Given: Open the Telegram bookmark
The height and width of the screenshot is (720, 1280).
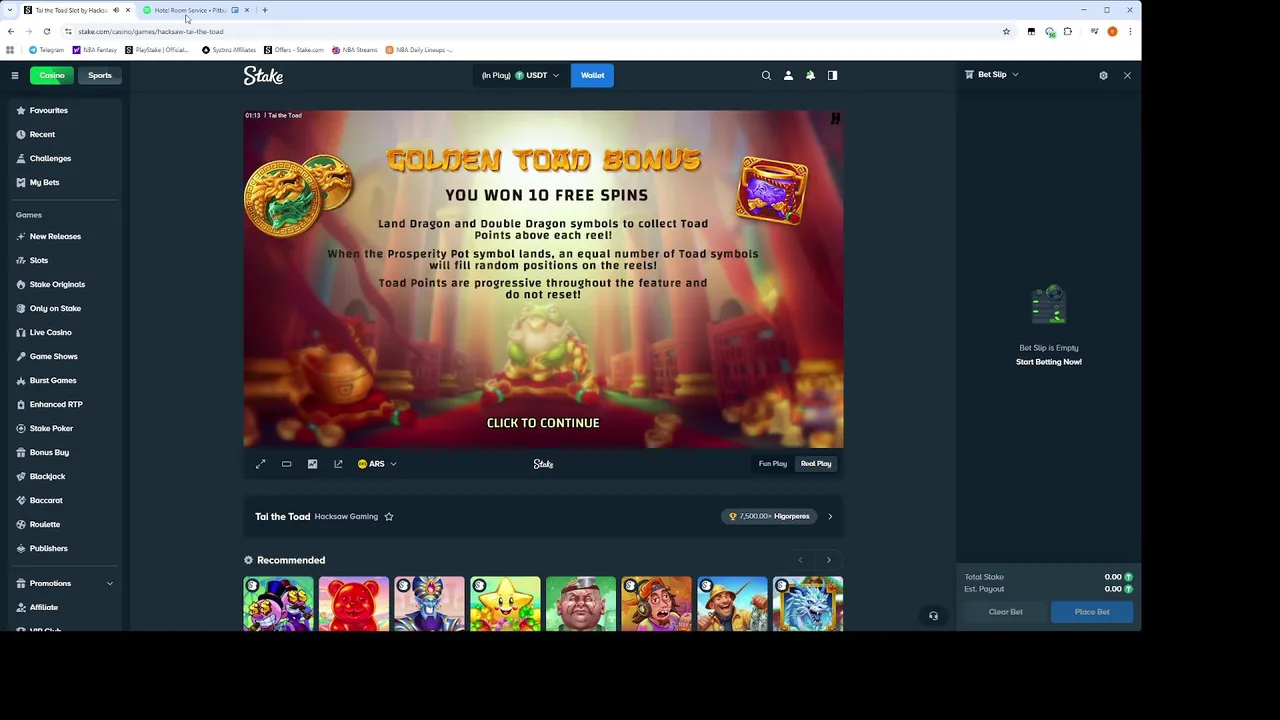Looking at the screenshot, I should [46, 50].
